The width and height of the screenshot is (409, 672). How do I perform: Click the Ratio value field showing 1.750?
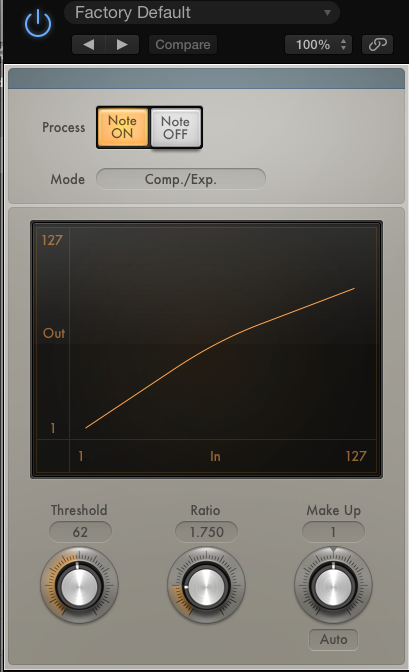206,532
